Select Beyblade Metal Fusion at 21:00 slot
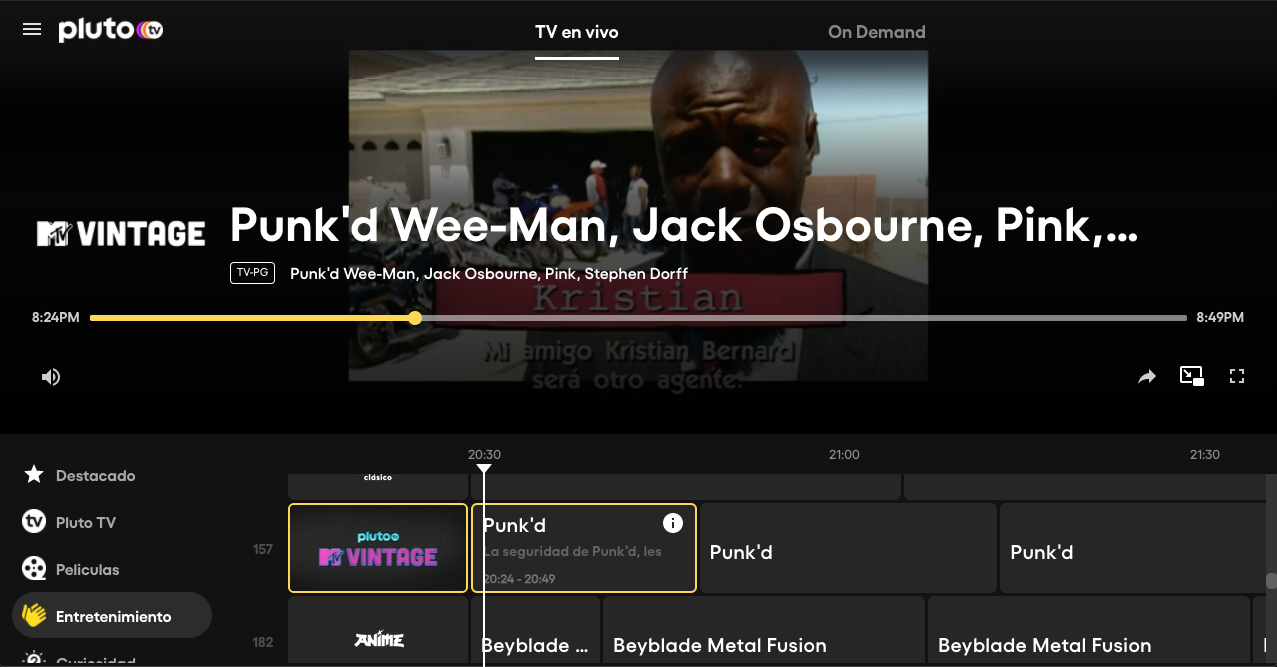The height and width of the screenshot is (667, 1277). (x=764, y=644)
